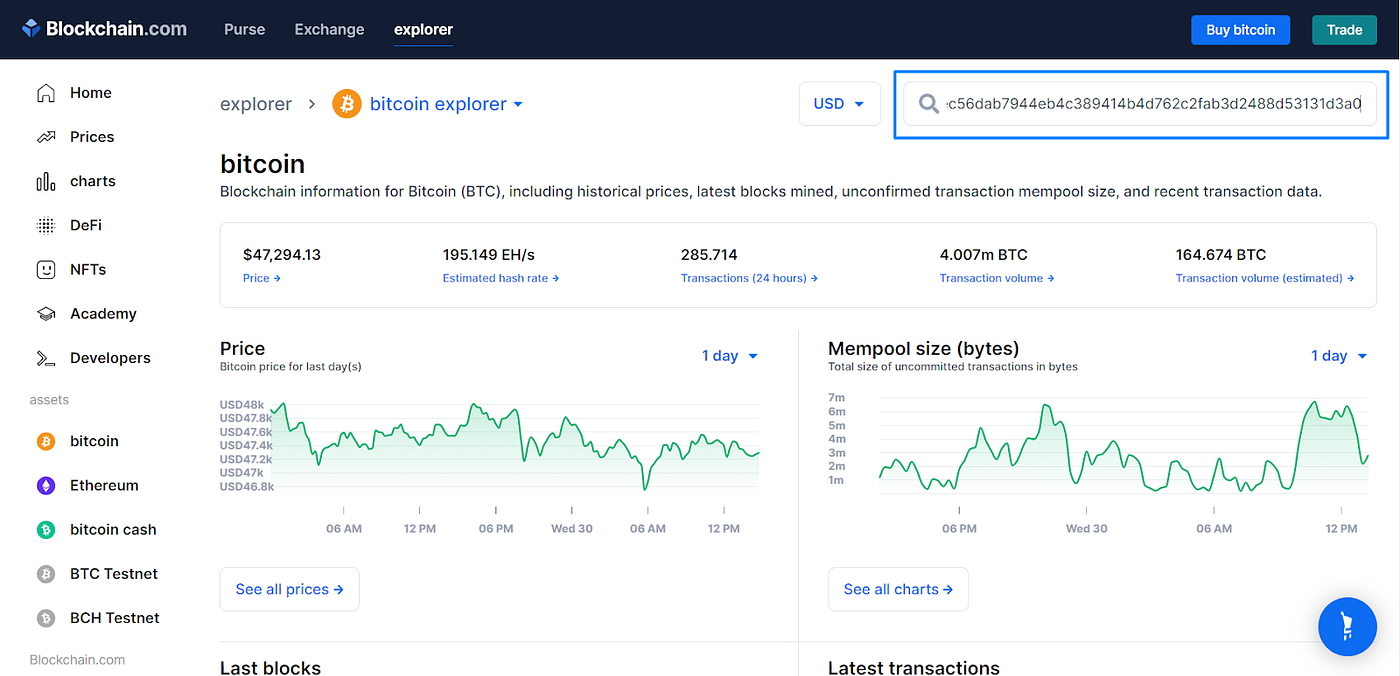Open Transactions (24 hours) link
The height and width of the screenshot is (676, 1400).
tap(749, 278)
